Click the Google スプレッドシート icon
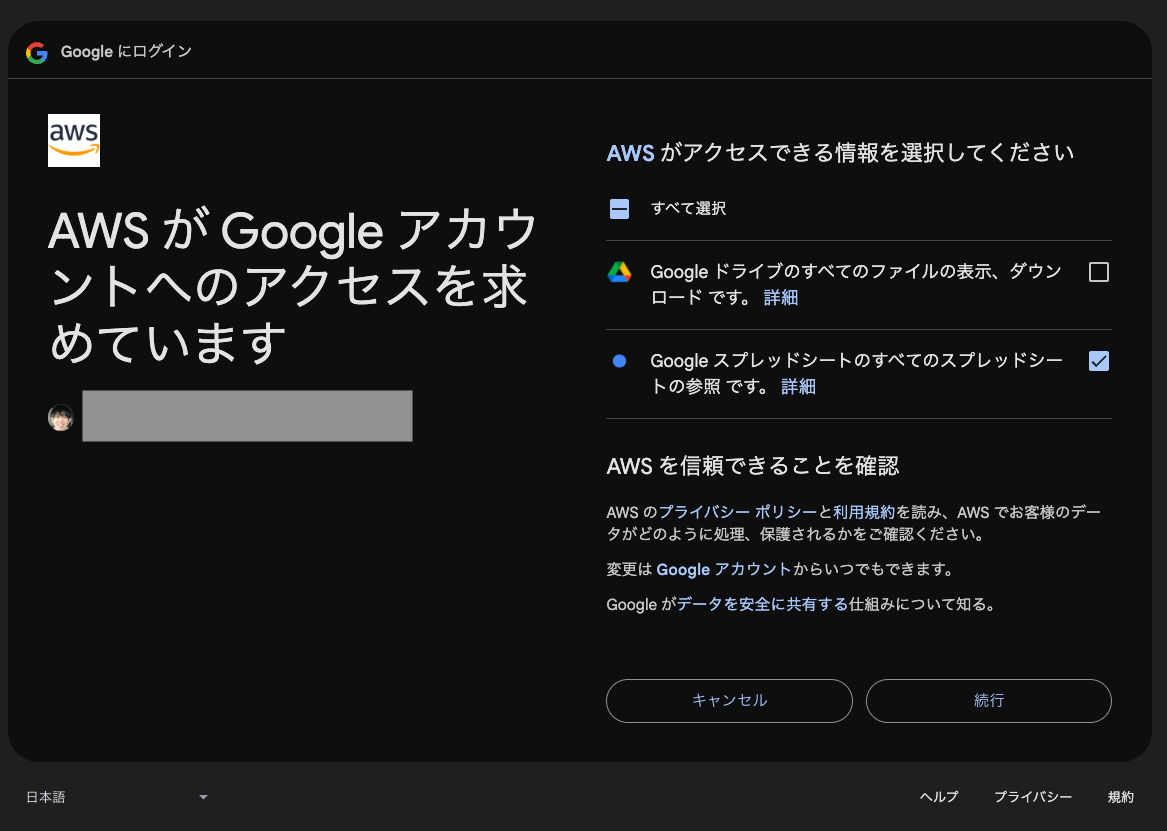The width and height of the screenshot is (1167, 831). [620, 360]
